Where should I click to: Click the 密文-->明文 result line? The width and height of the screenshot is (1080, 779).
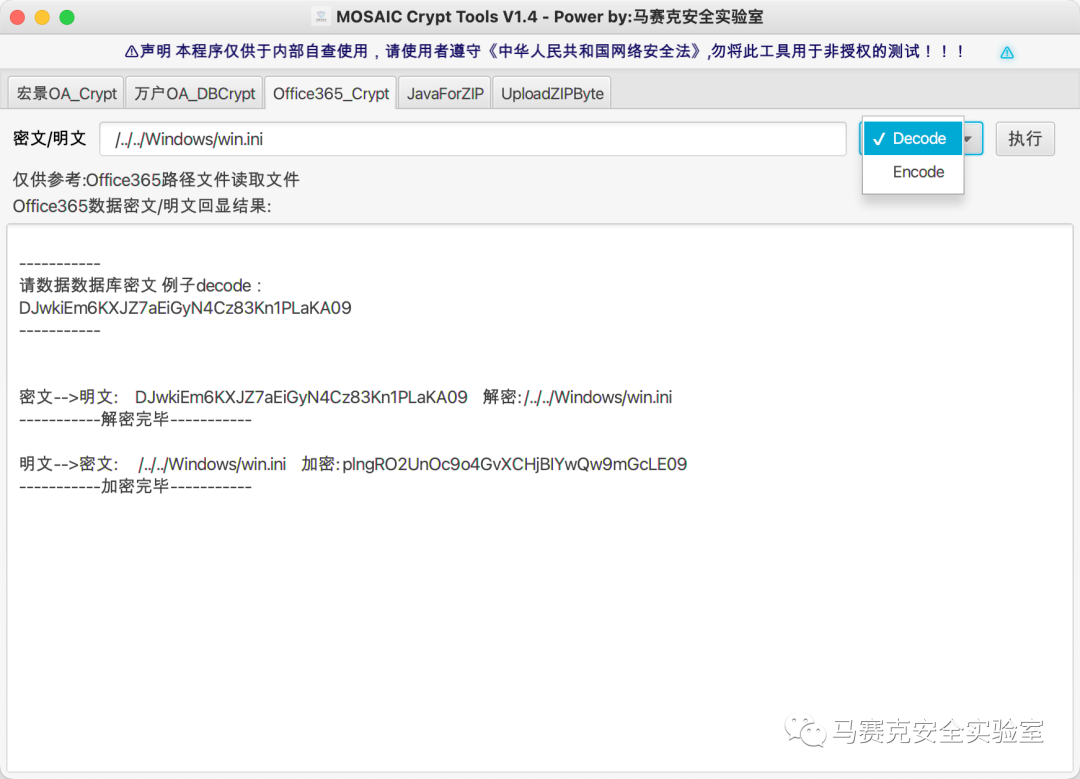pos(346,397)
